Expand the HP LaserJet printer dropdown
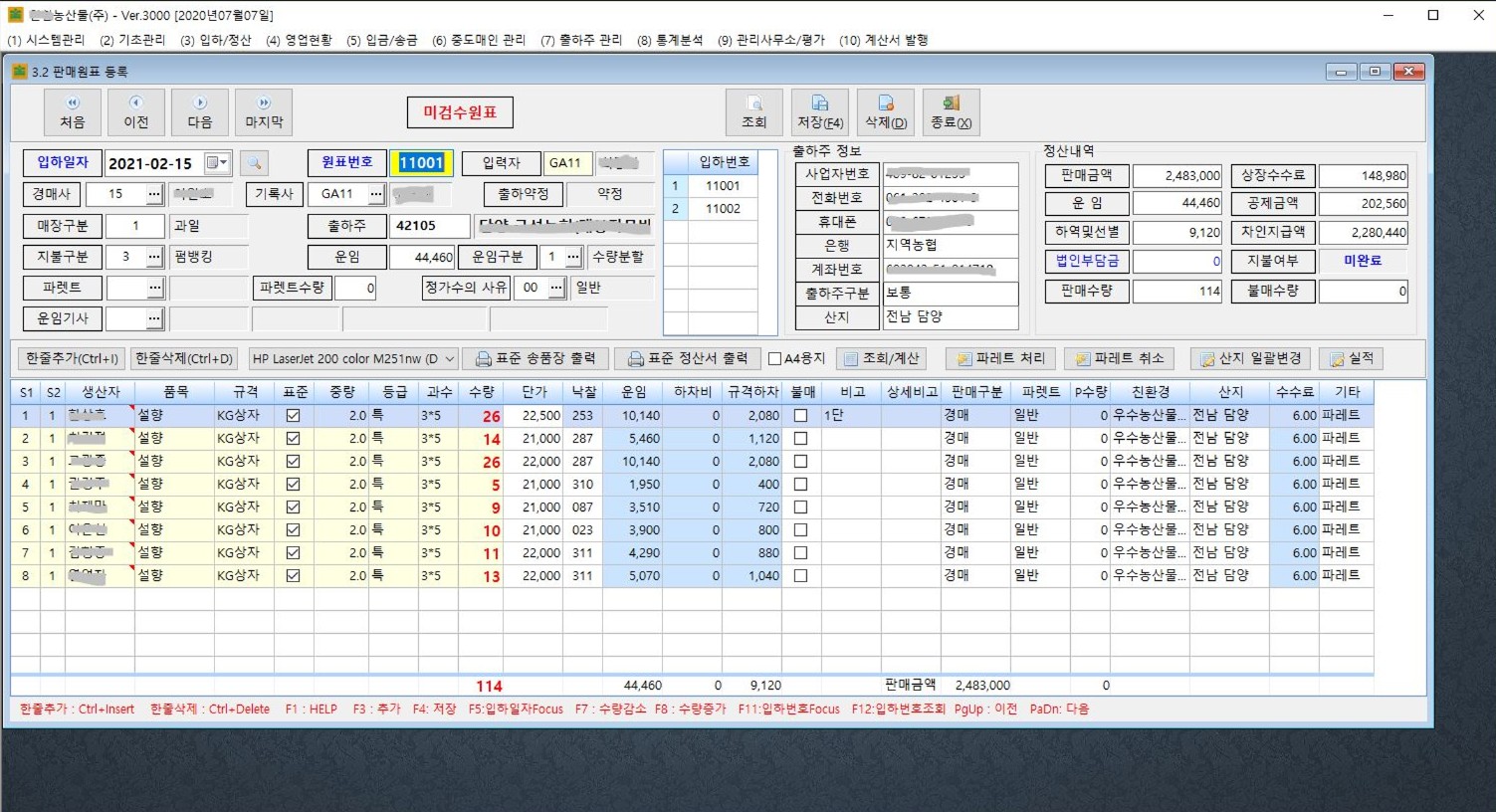The height and width of the screenshot is (812, 1496). point(450,359)
